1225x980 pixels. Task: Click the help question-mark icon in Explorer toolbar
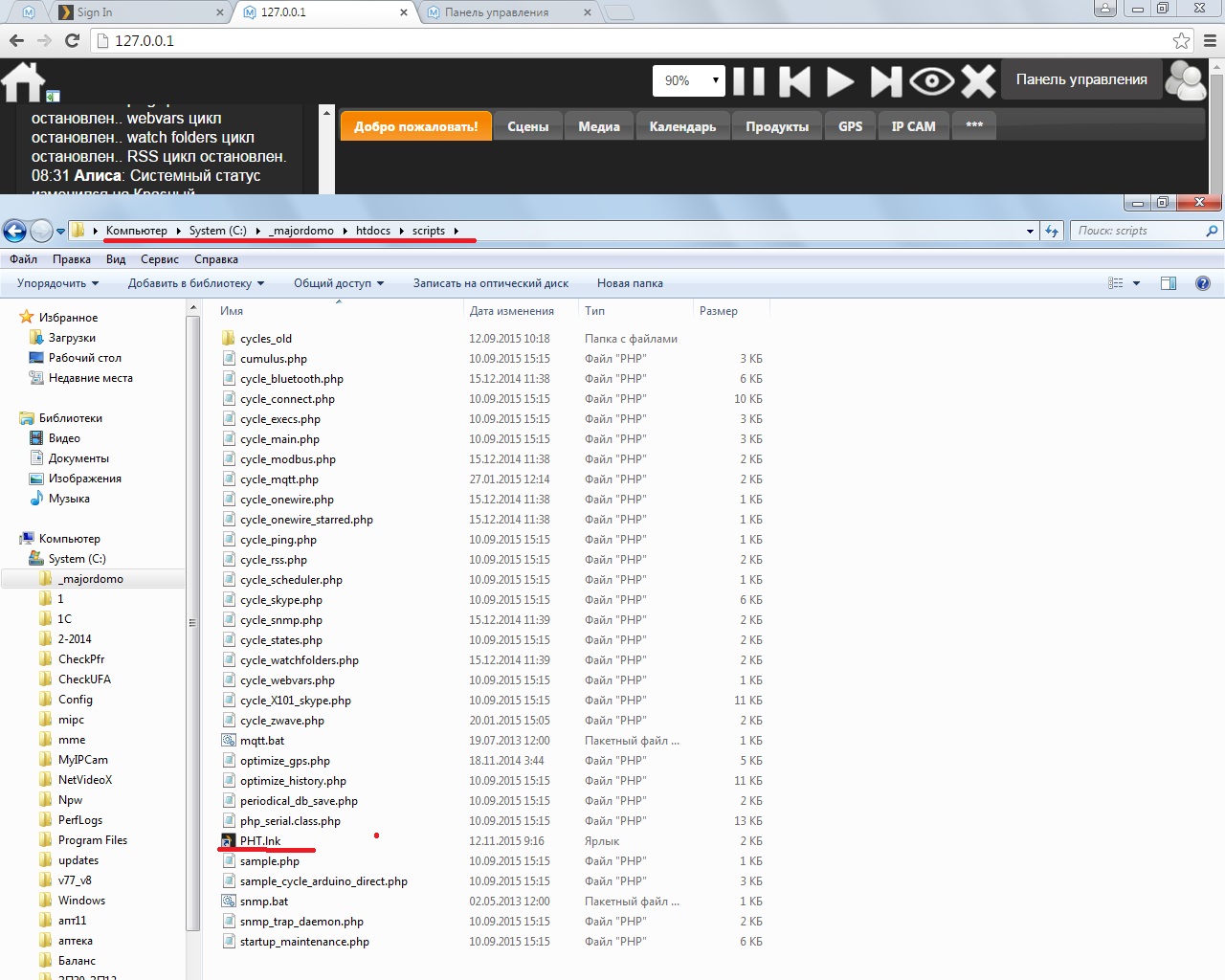(x=1204, y=282)
